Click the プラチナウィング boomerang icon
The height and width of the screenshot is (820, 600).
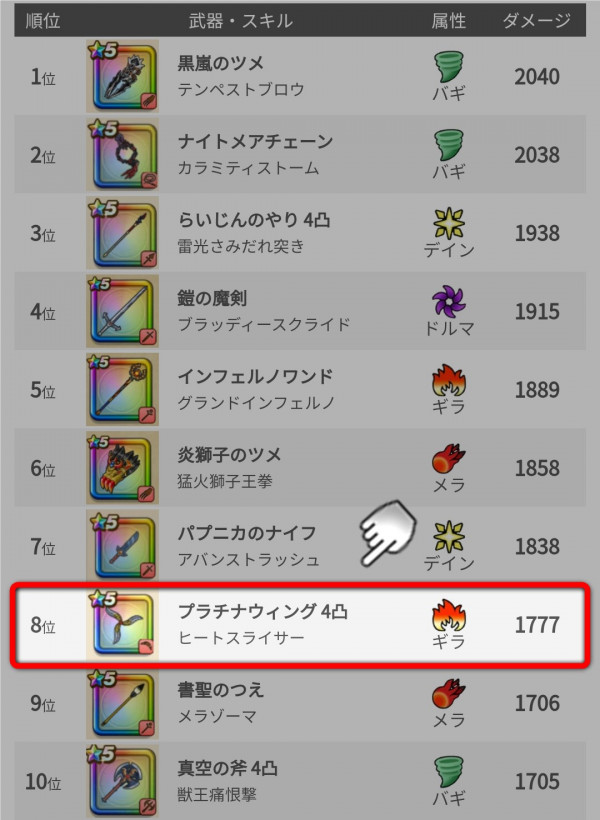pos(122,624)
